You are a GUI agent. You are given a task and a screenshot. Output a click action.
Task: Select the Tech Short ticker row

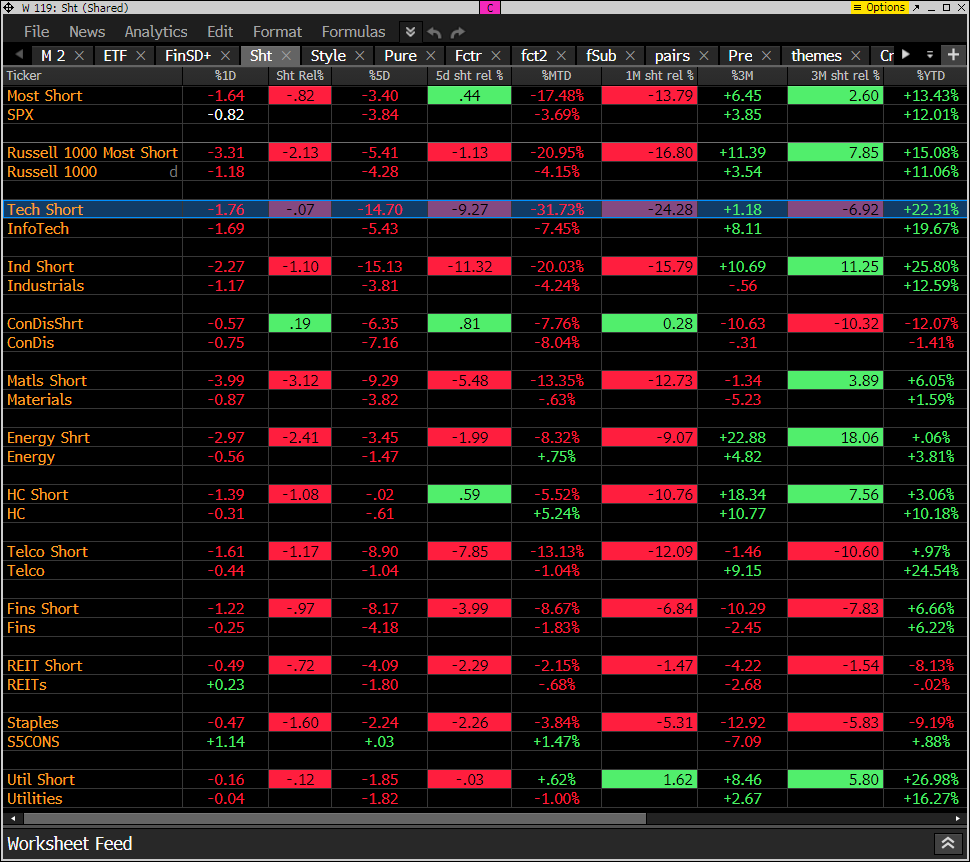(x=45, y=210)
